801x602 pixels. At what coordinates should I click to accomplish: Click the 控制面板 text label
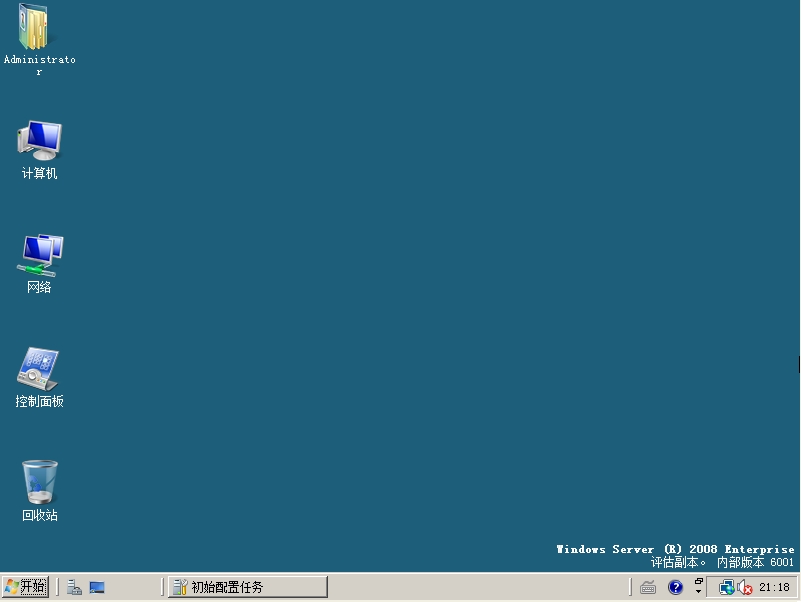[x=39, y=402]
